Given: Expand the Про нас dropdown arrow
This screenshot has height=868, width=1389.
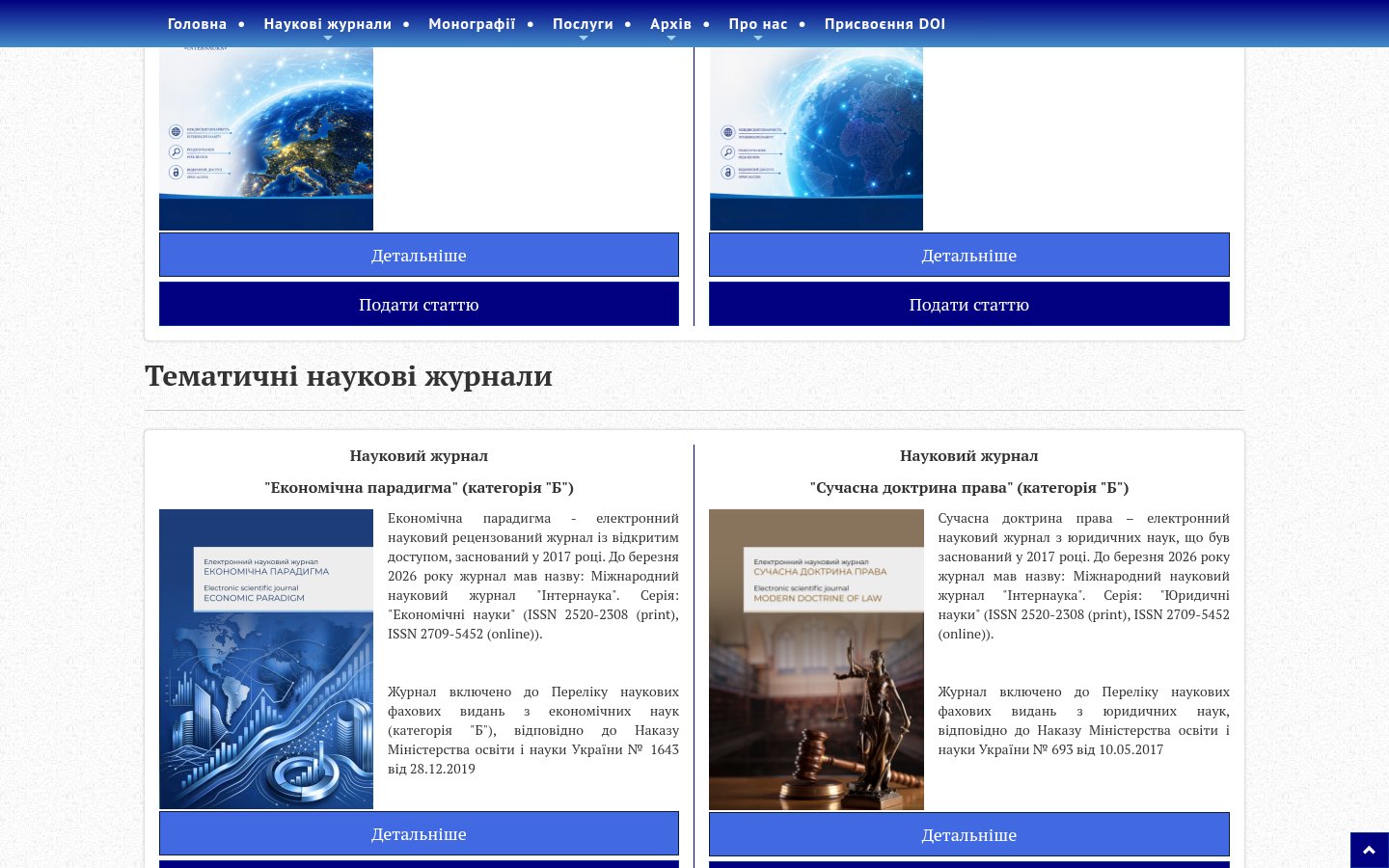Looking at the screenshot, I should [x=758, y=39].
